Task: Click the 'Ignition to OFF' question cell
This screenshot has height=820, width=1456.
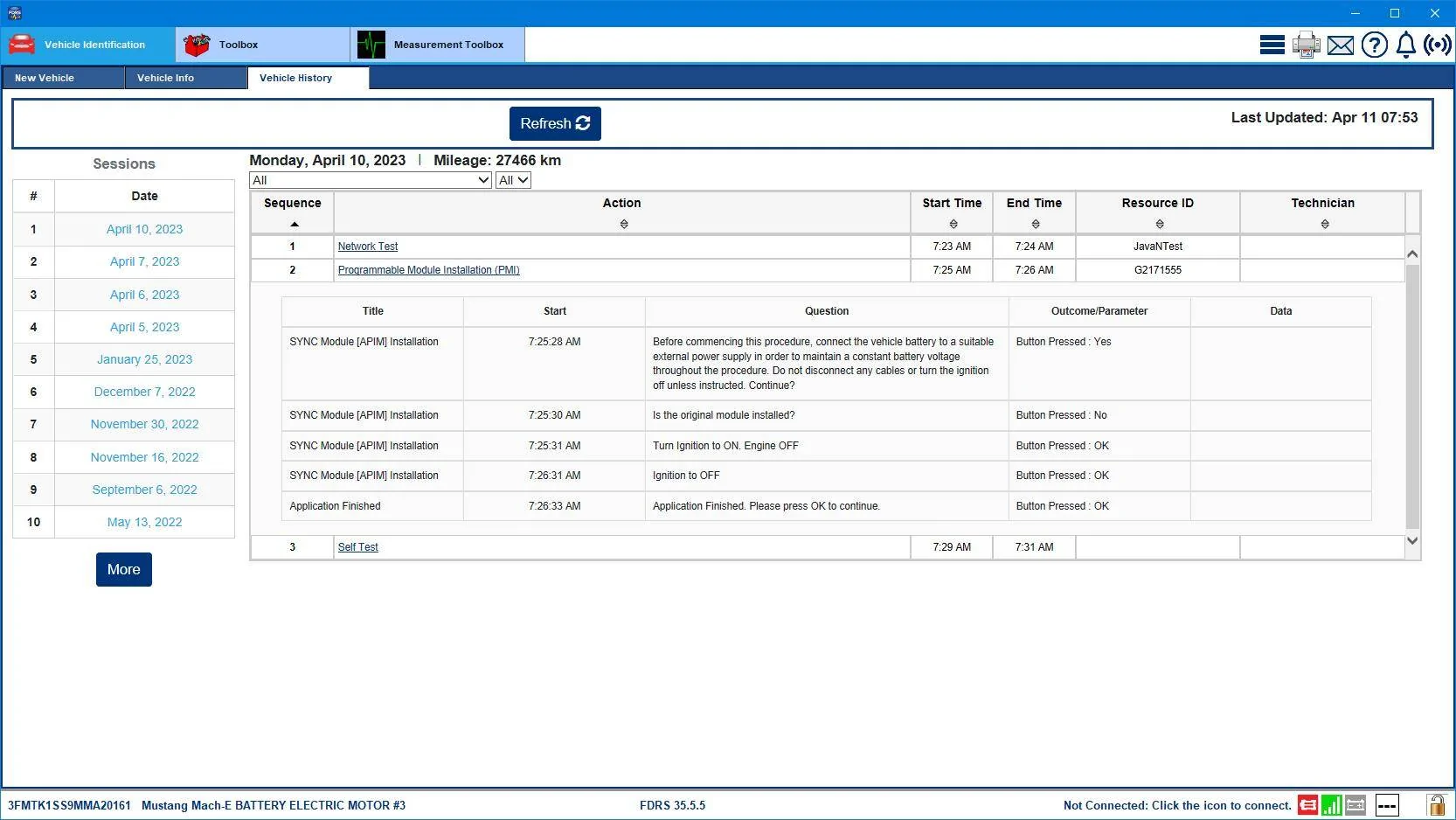Action: [x=827, y=476]
